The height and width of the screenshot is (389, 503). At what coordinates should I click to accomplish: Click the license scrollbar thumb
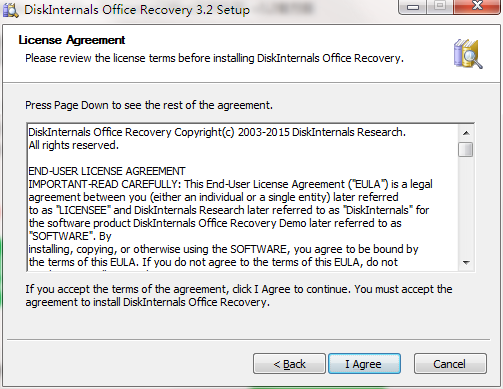pyautogui.click(x=466, y=149)
